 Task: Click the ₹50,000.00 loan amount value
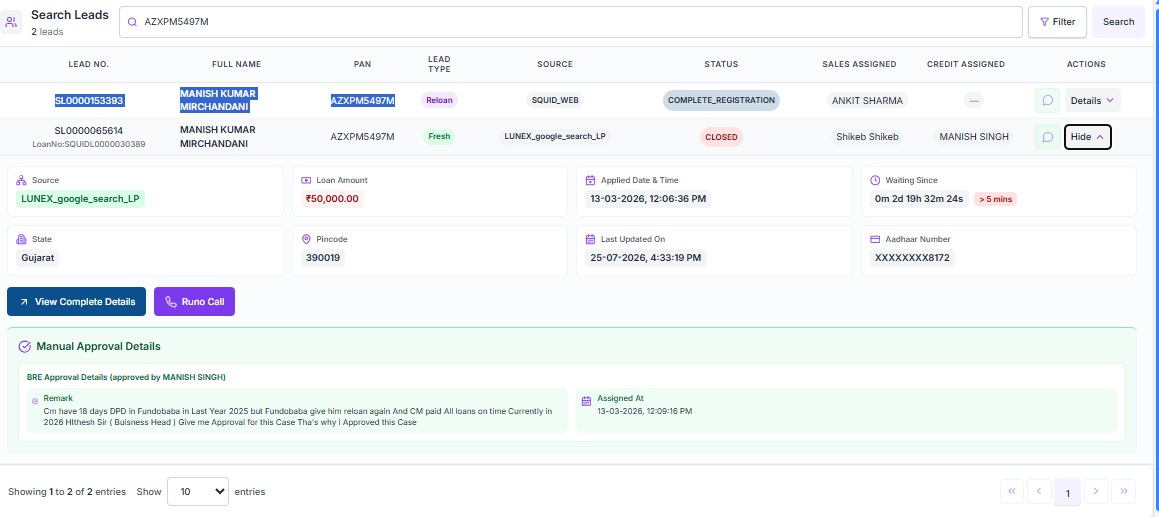point(333,199)
